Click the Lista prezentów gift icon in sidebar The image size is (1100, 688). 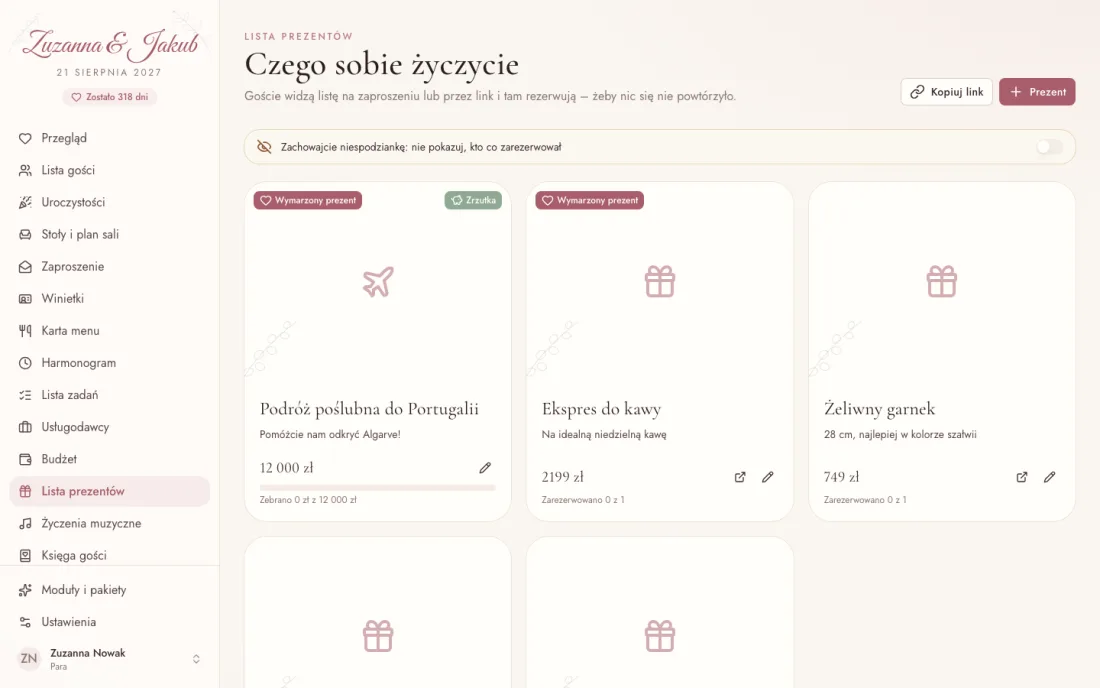click(25, 492)
